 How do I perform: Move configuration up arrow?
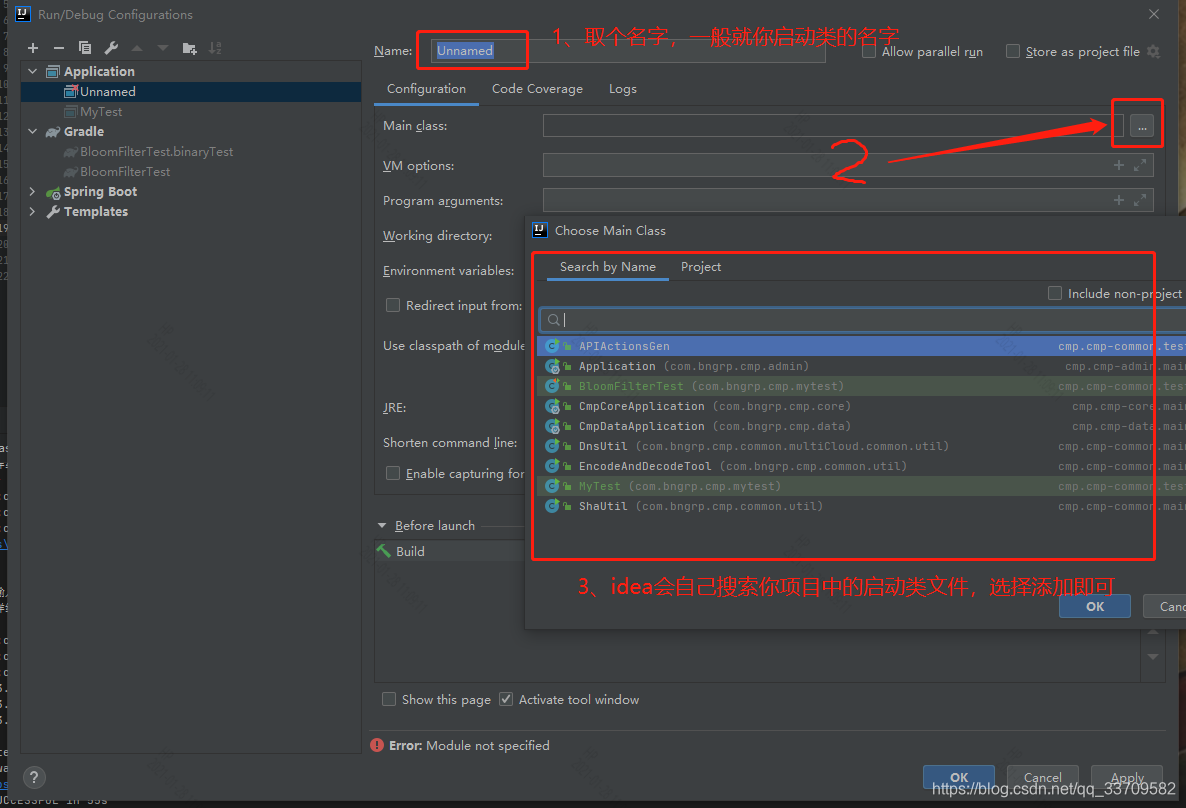(137, 48)
